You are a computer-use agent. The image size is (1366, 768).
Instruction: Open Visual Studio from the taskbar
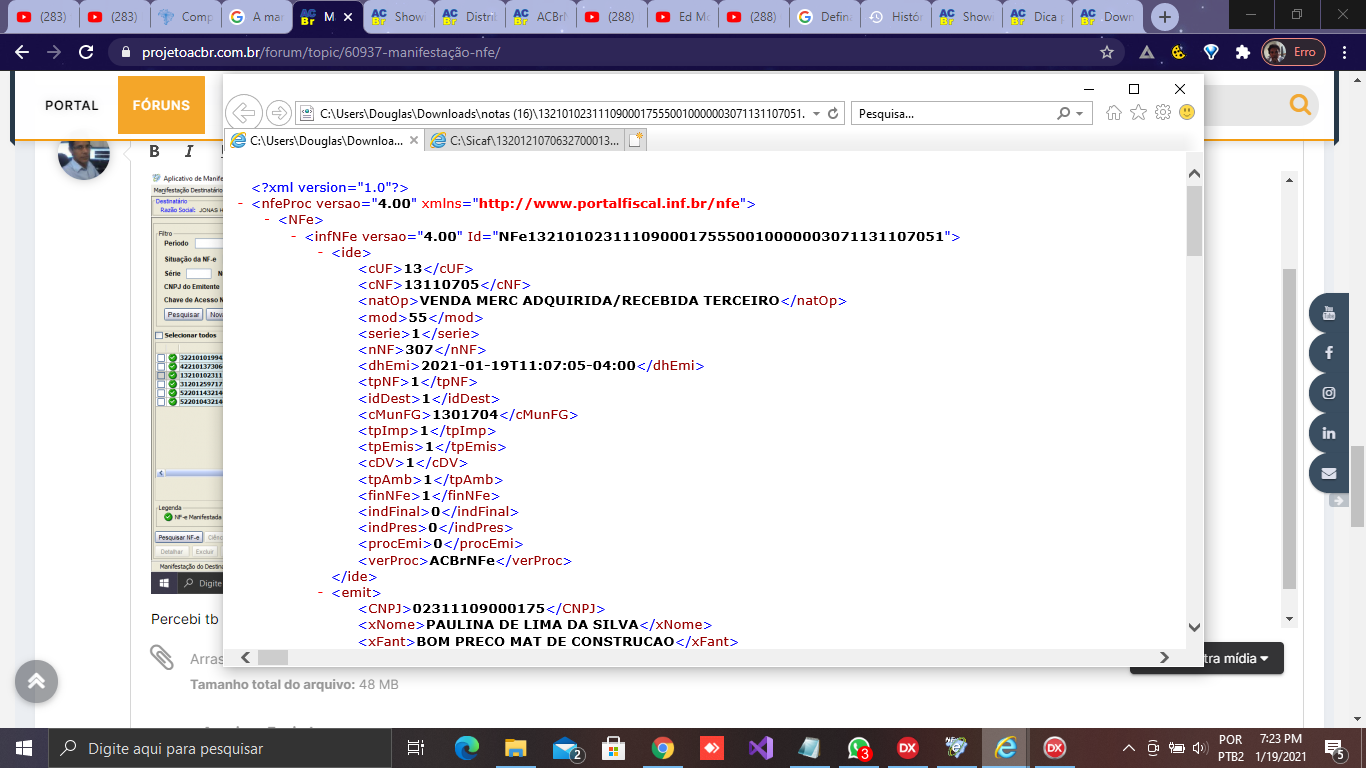pyautogui.click(x=760, y=748)
